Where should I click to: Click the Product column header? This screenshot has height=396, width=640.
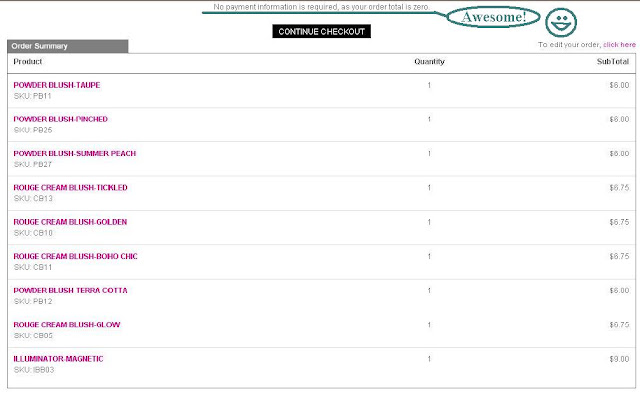[28, 62]
